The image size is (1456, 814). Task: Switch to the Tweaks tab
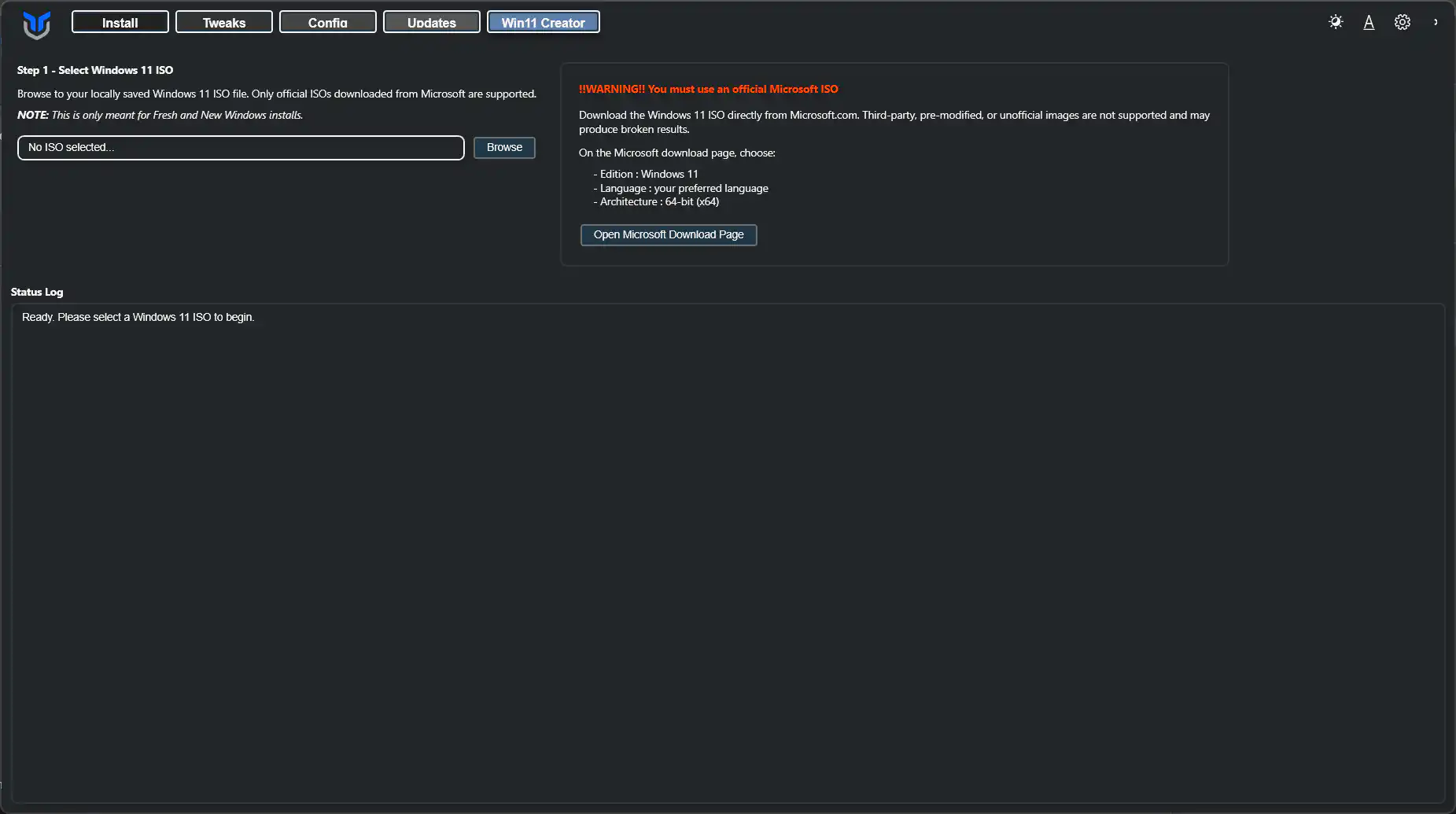224,22
